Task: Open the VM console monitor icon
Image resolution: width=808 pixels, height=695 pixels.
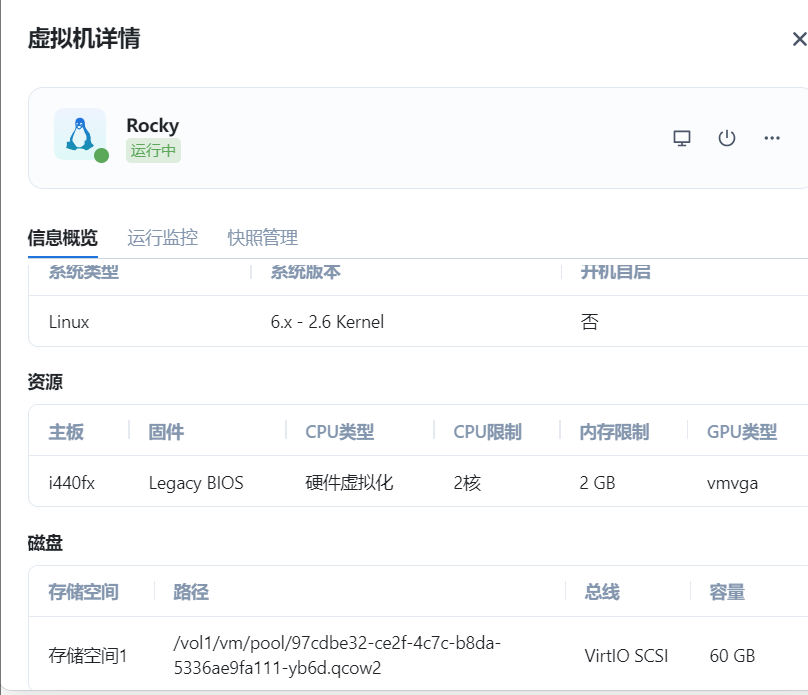Action: pyautogui.click(x=682, y=138)
